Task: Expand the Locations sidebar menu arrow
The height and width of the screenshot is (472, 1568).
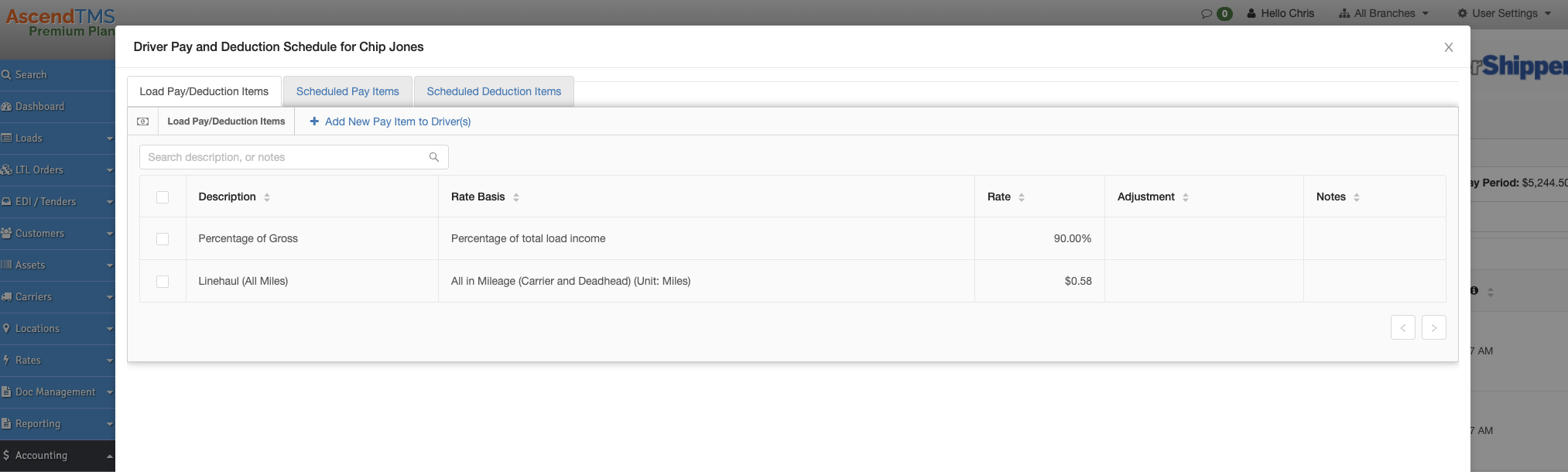Action: coord(110,329)
